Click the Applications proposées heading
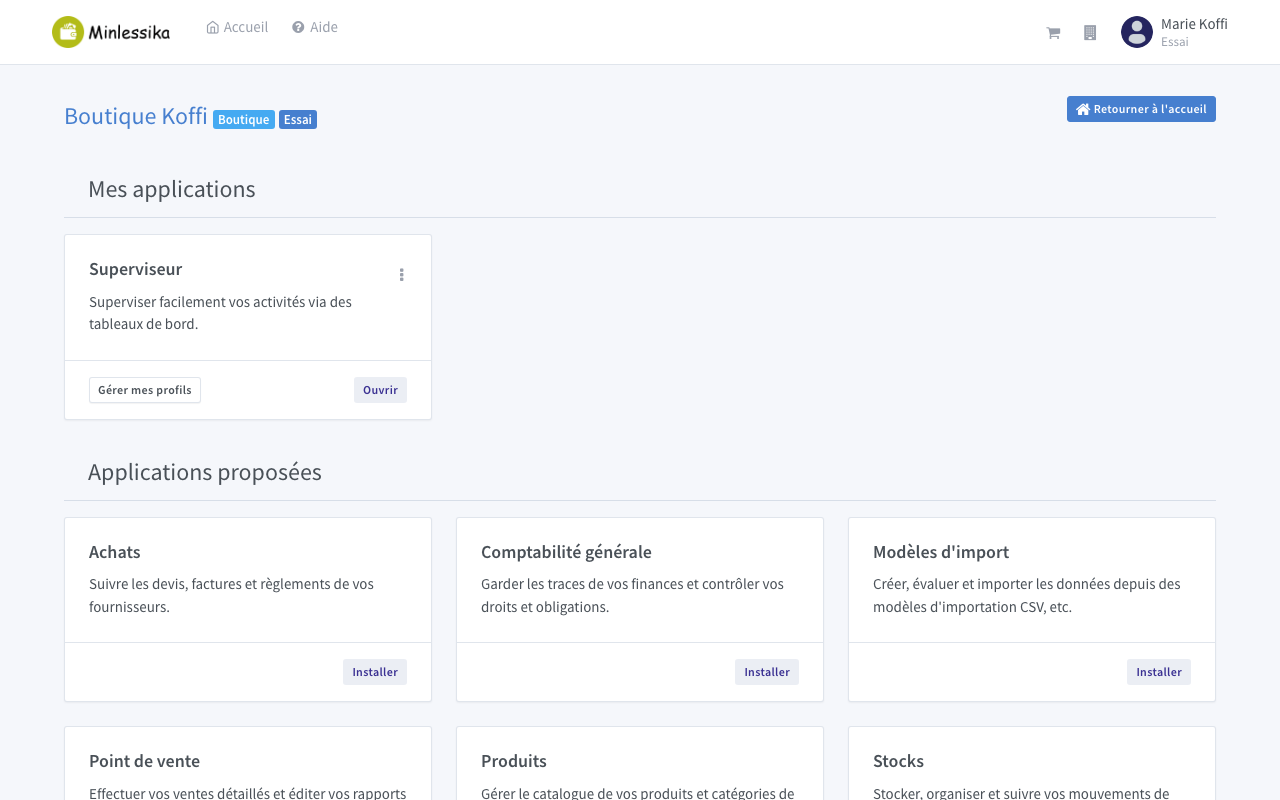This screenshot has width=1280, height=800. [x=205, y=472]
